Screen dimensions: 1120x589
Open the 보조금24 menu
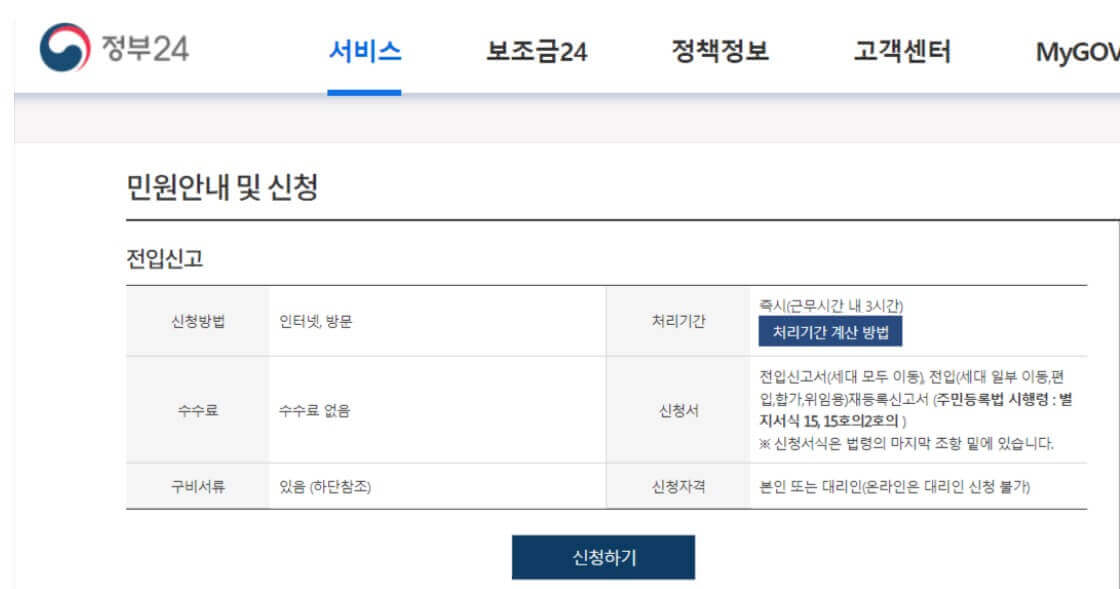pyautogui.click(x=536, y=51)
